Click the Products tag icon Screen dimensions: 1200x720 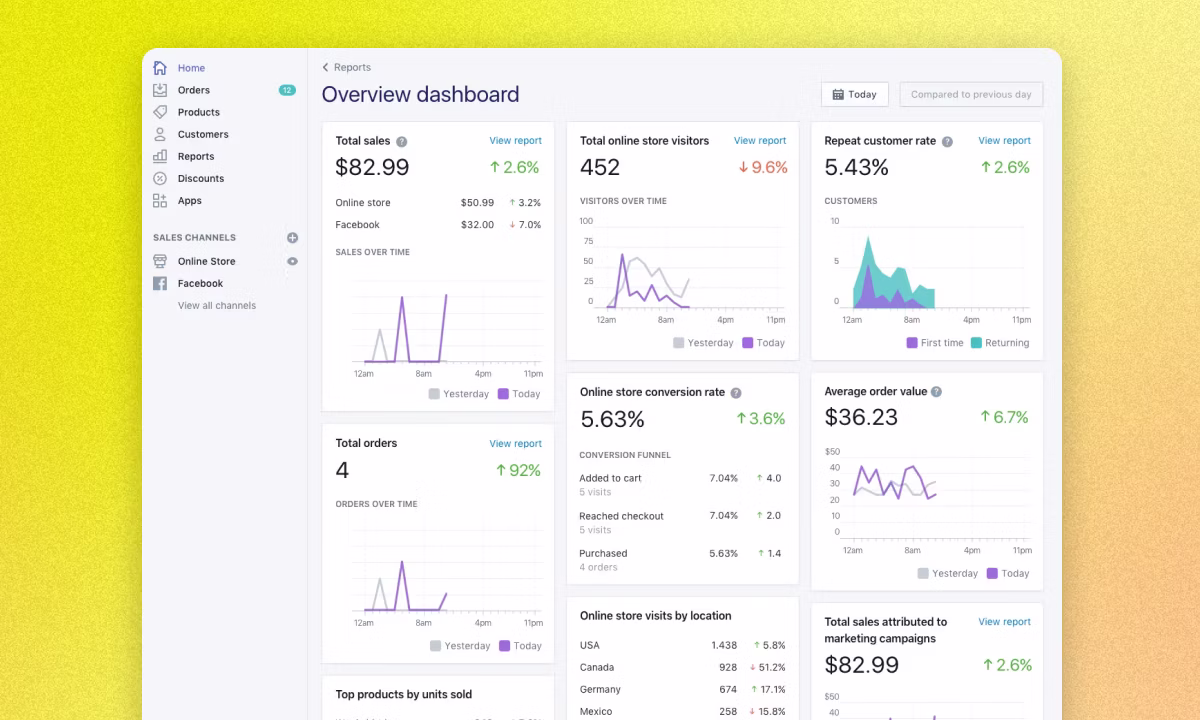(x=160, y=112)
